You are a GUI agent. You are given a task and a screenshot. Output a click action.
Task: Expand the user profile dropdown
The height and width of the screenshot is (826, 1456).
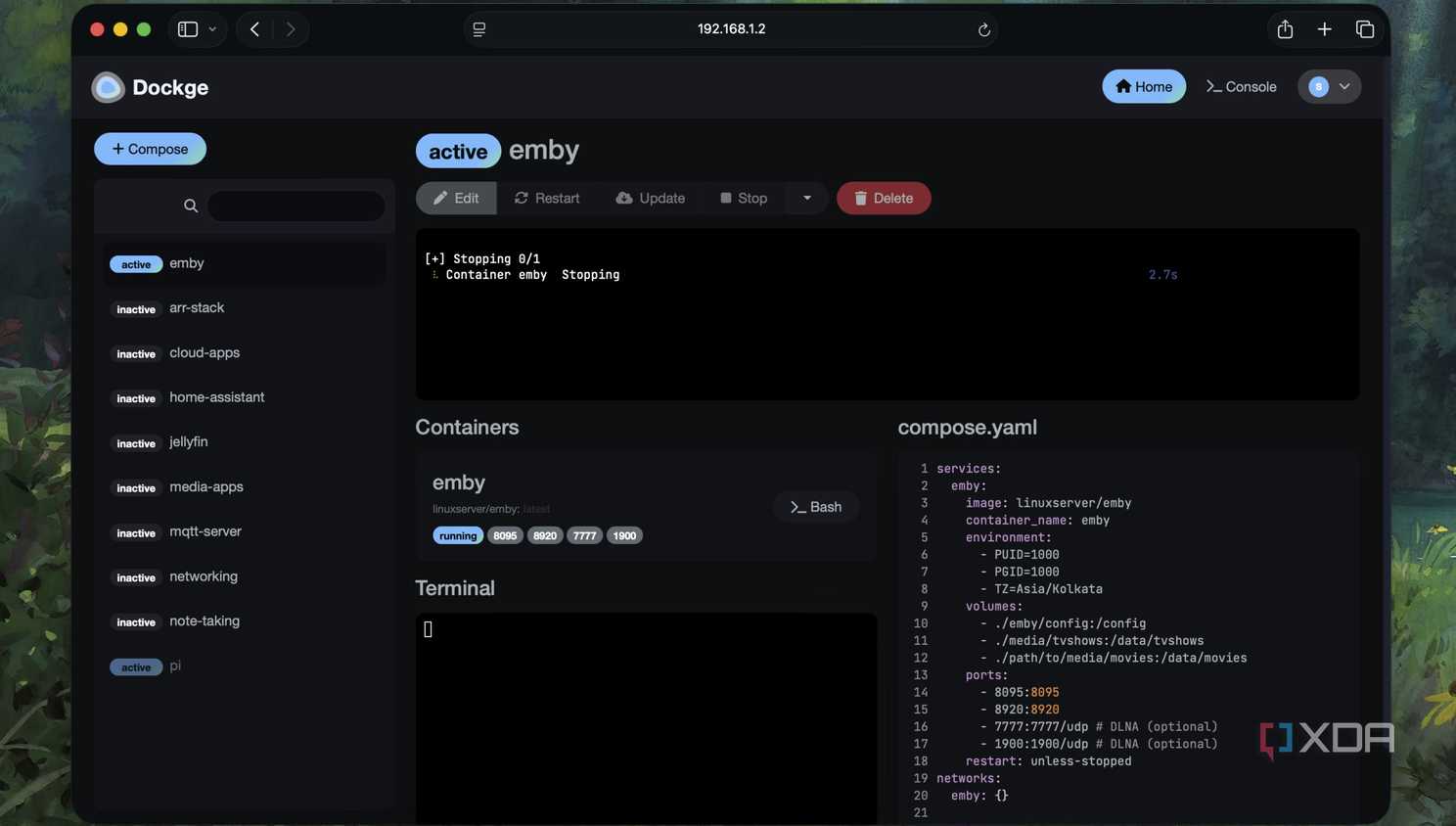pos(1329,86)
